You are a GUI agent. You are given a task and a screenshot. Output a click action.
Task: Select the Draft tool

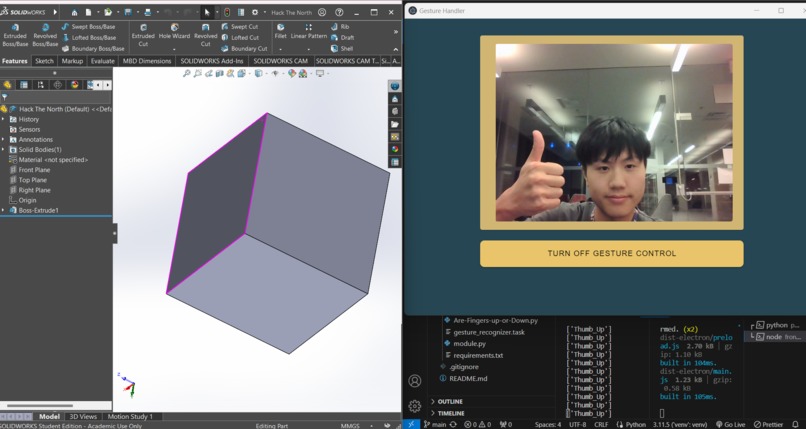click(x=342, y=38)
